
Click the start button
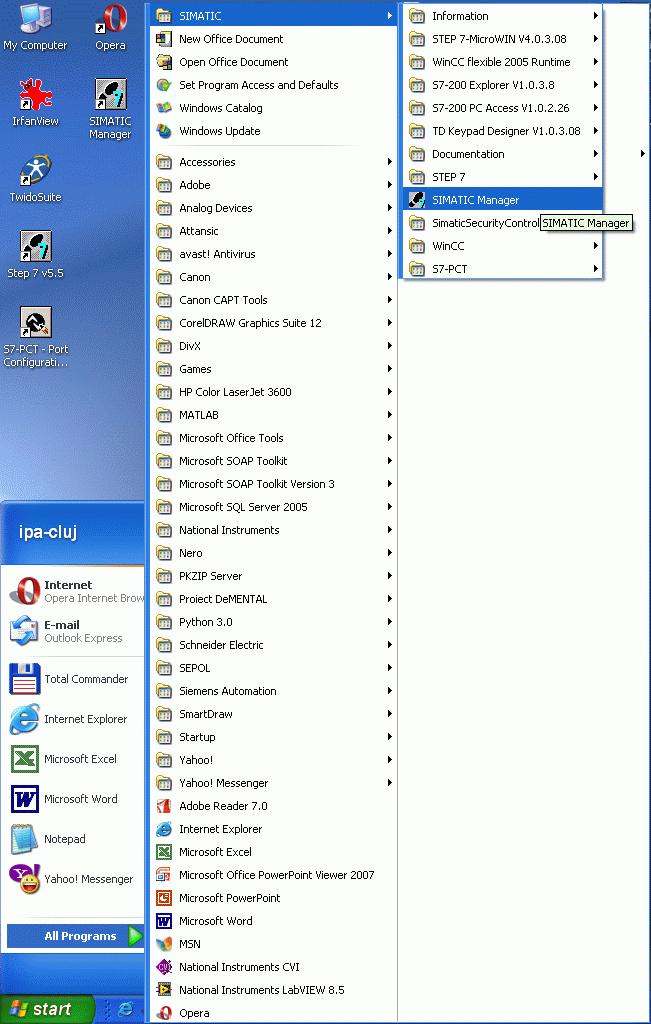tap(47, 1010)
